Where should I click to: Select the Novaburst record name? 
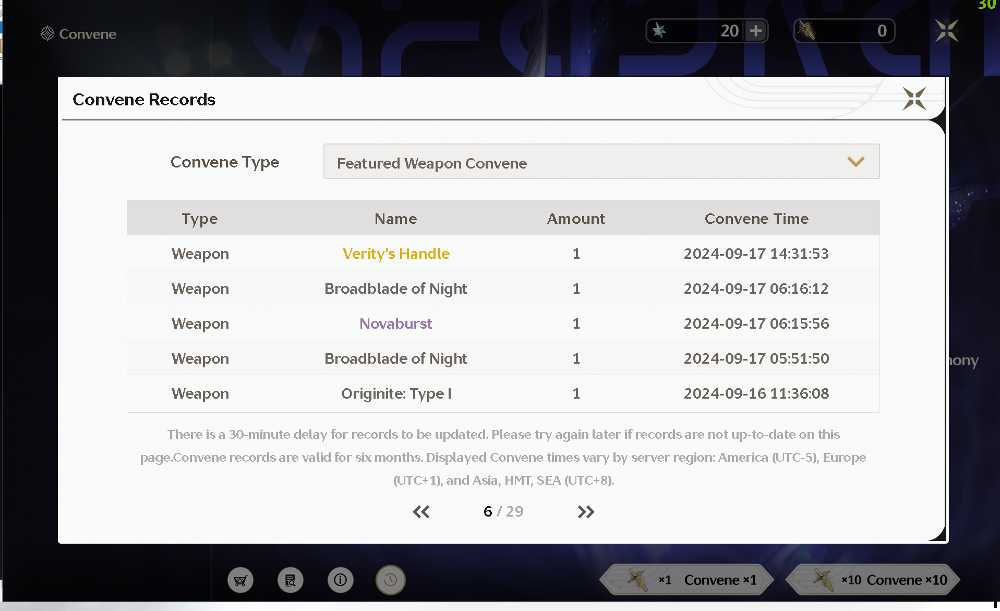[396, 323]
